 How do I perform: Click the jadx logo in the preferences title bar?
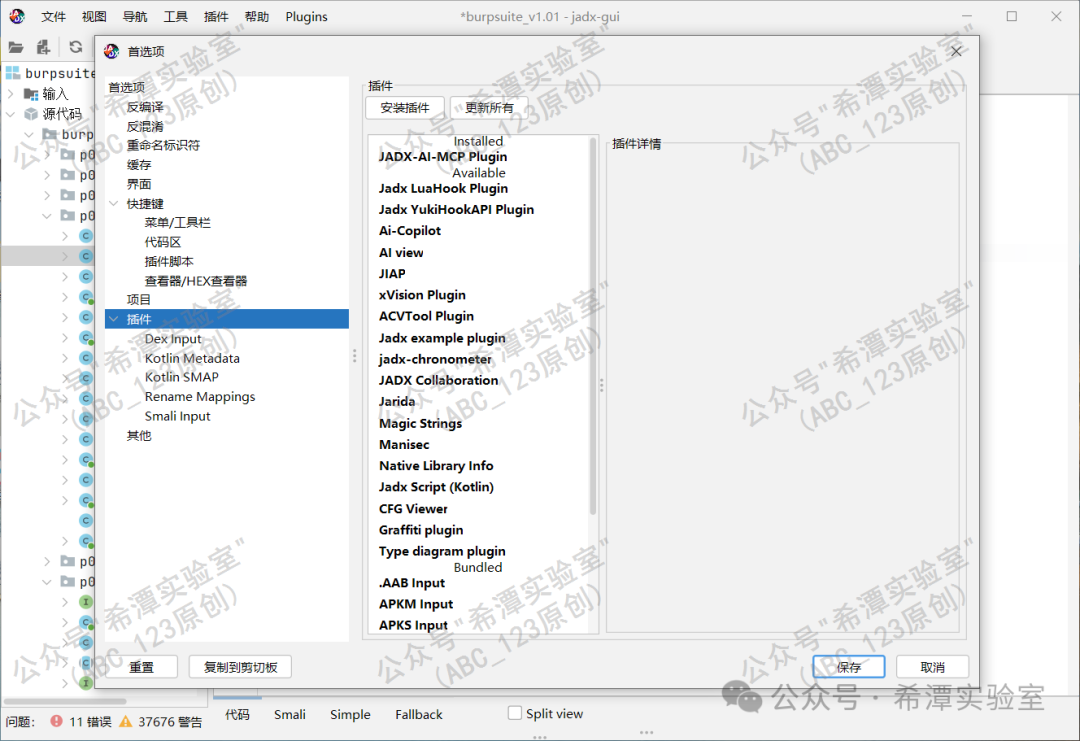tap(110, 51)
